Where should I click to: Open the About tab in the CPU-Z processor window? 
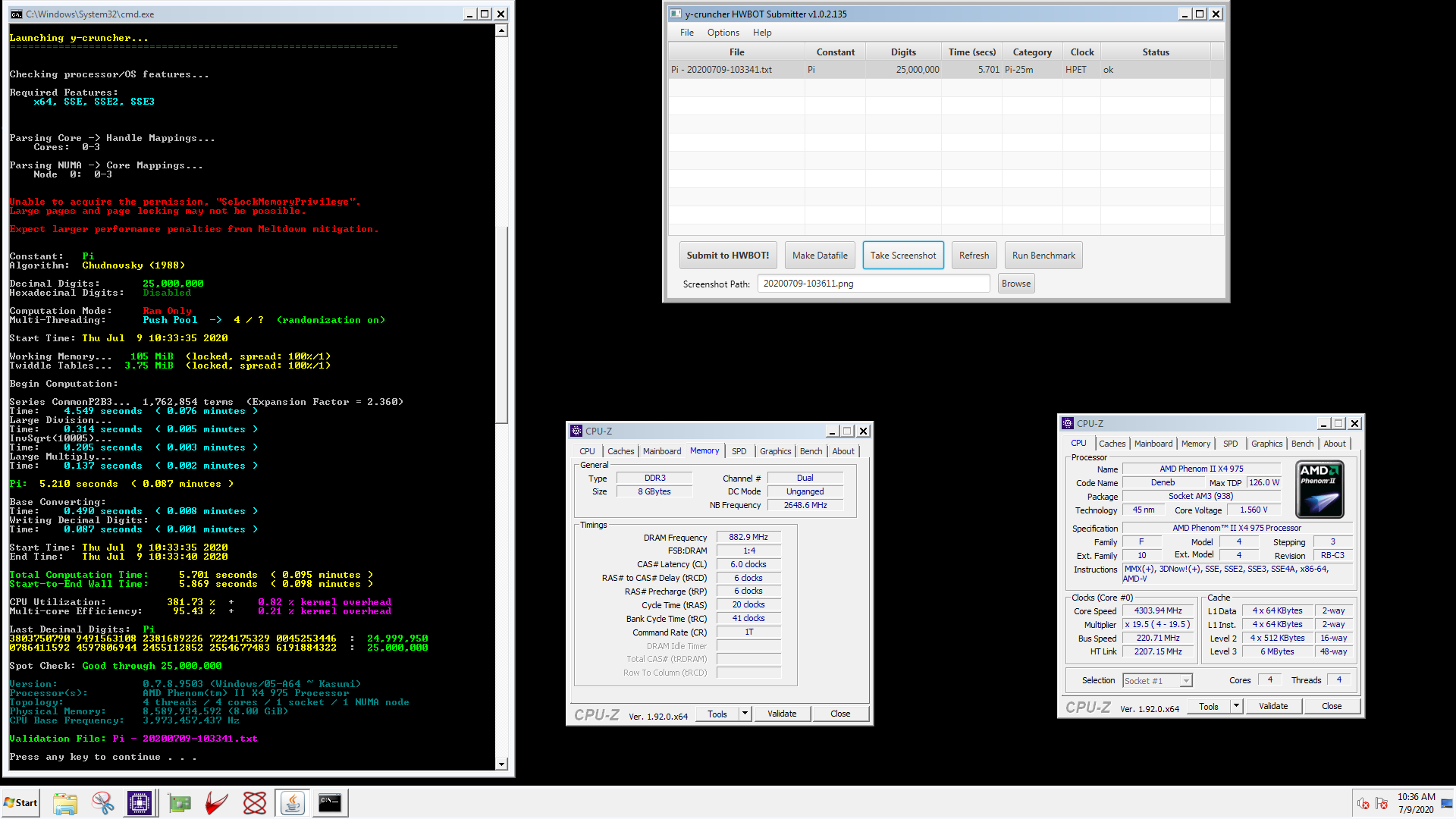[1335, 444]
